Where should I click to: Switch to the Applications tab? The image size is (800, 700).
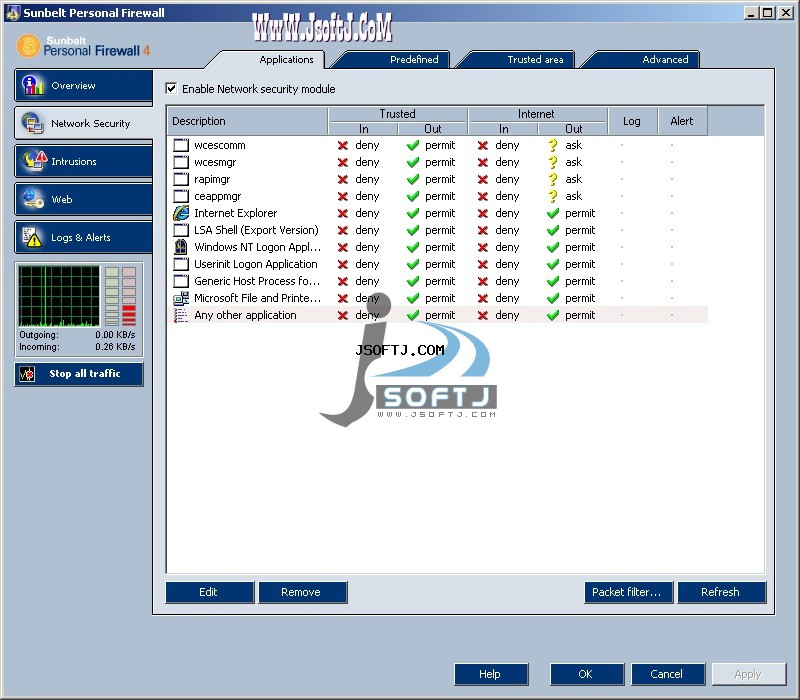[x=286, y=60]
